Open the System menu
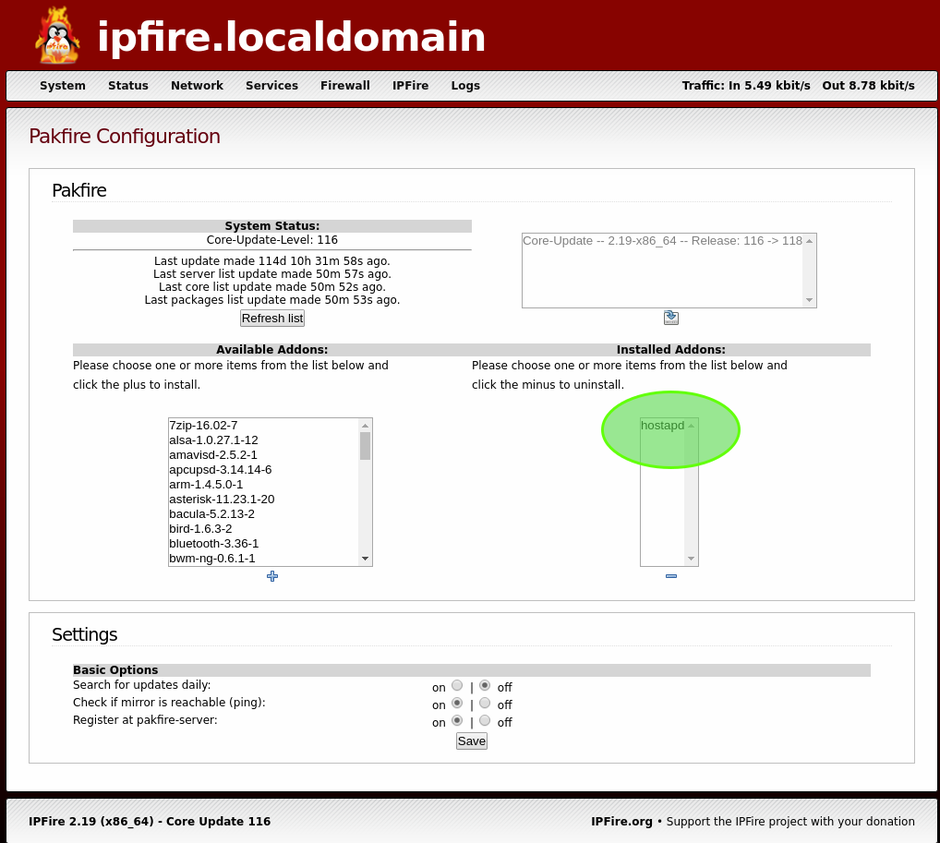The height and width of the screenshot is (843, 940). pyautogui.click(x=62, y=86)
